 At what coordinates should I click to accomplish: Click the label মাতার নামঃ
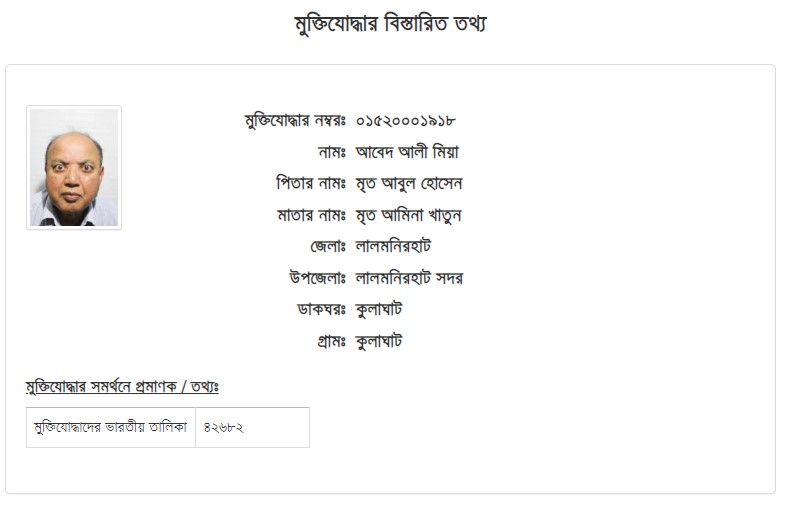[311, 215]
